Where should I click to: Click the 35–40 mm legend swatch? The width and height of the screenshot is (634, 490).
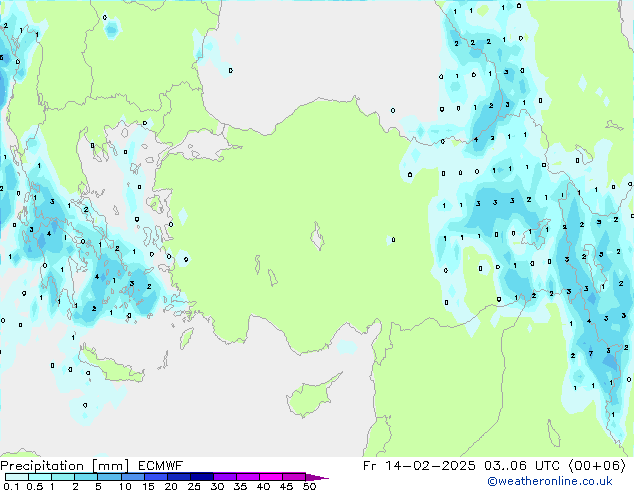(x=247, y=477)
